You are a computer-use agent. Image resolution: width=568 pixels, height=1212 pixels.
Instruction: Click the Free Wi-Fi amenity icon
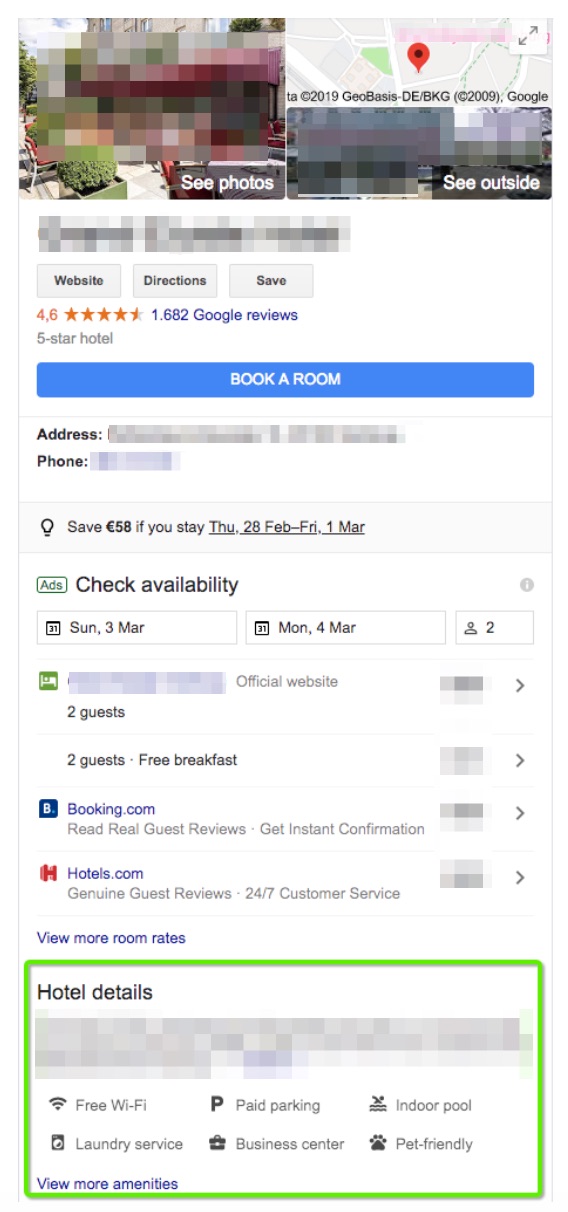58,1105
